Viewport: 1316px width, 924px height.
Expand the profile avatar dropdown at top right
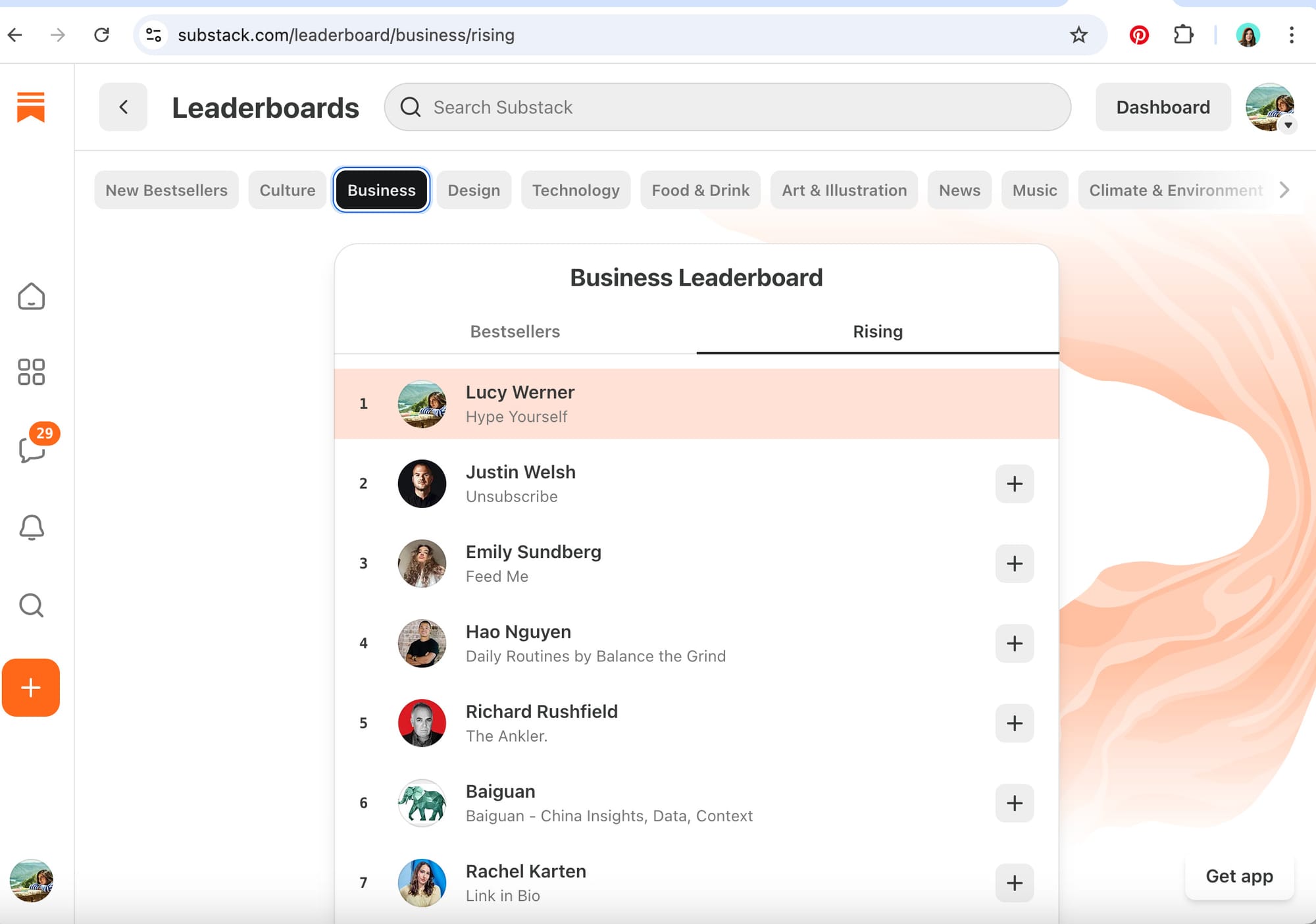click(x=1270, y=107)
